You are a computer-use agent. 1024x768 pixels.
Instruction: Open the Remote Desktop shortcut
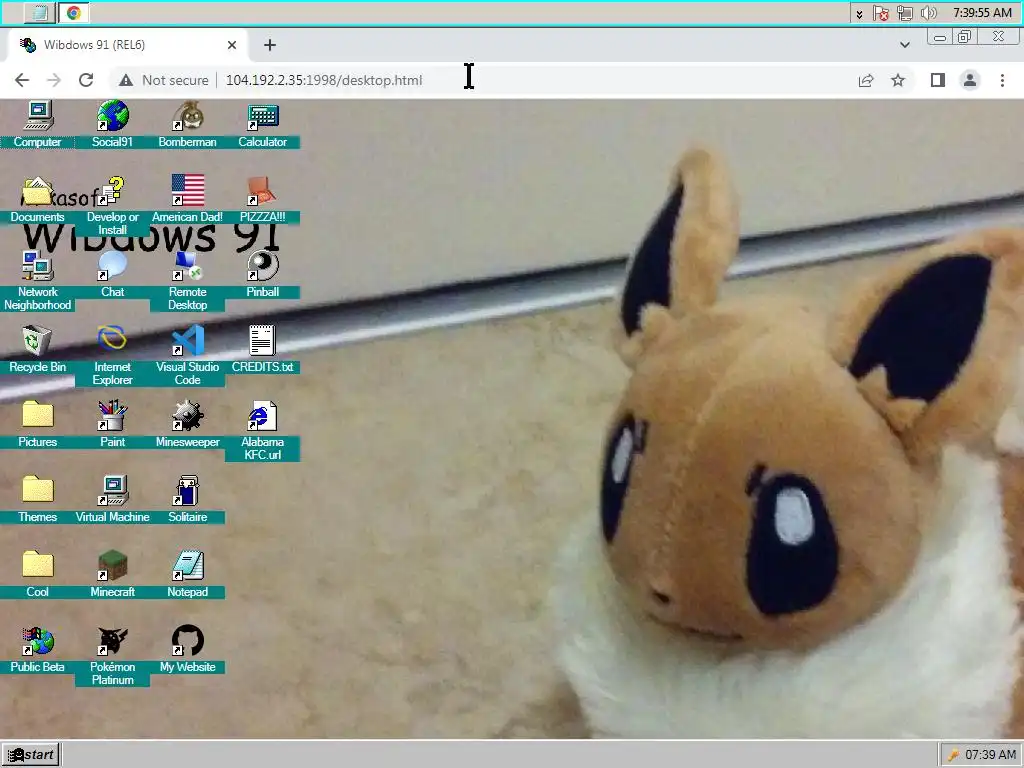pyautogui.click(x=187, y=280)
